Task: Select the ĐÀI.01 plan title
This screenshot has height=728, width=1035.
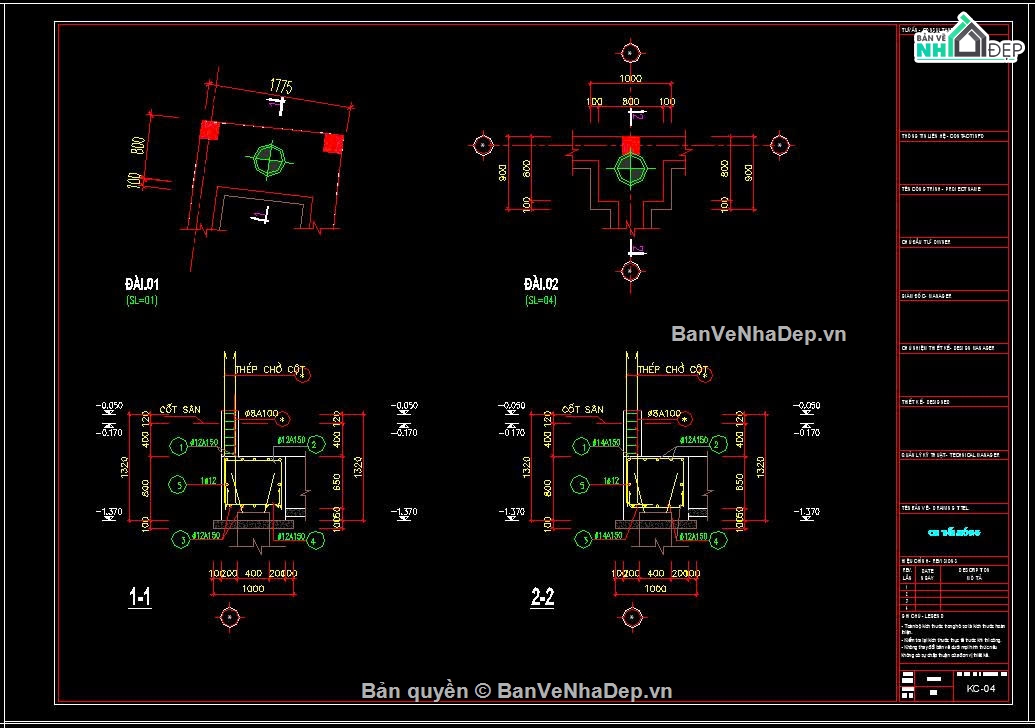Action: (x=141, y=285)
